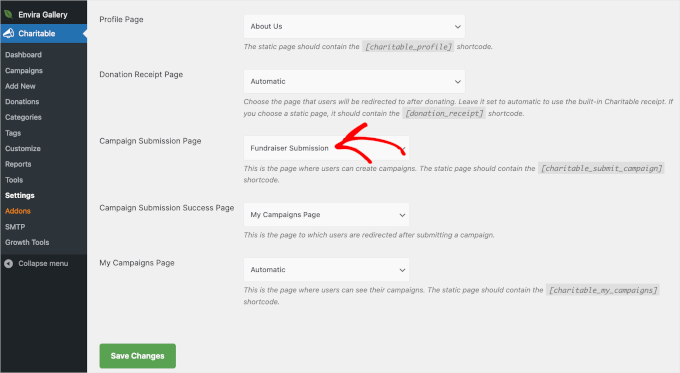Open the Donations page
The width and height of the screenshot is (680, 373).
(22, 101)
